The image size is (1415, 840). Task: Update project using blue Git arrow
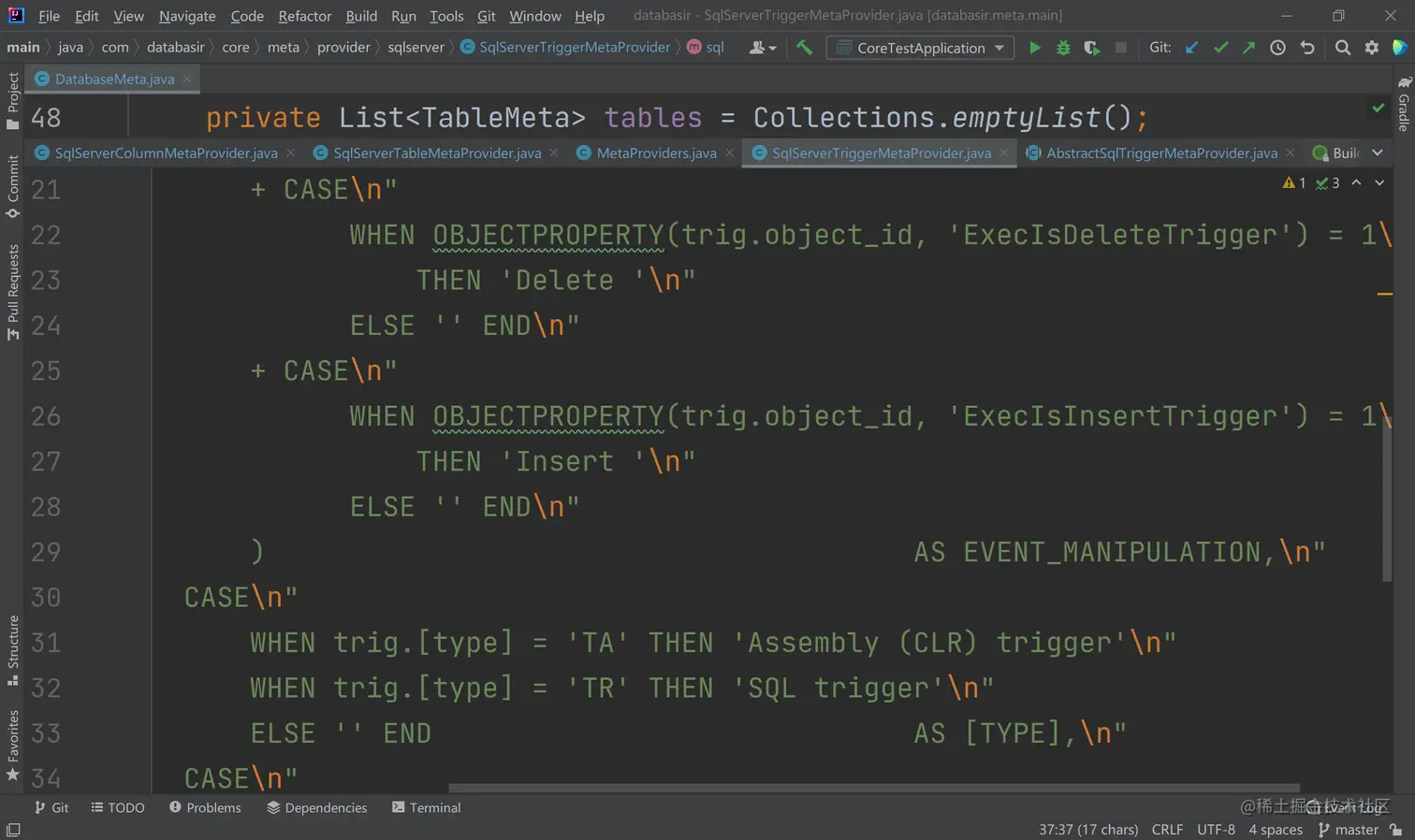1191,47
